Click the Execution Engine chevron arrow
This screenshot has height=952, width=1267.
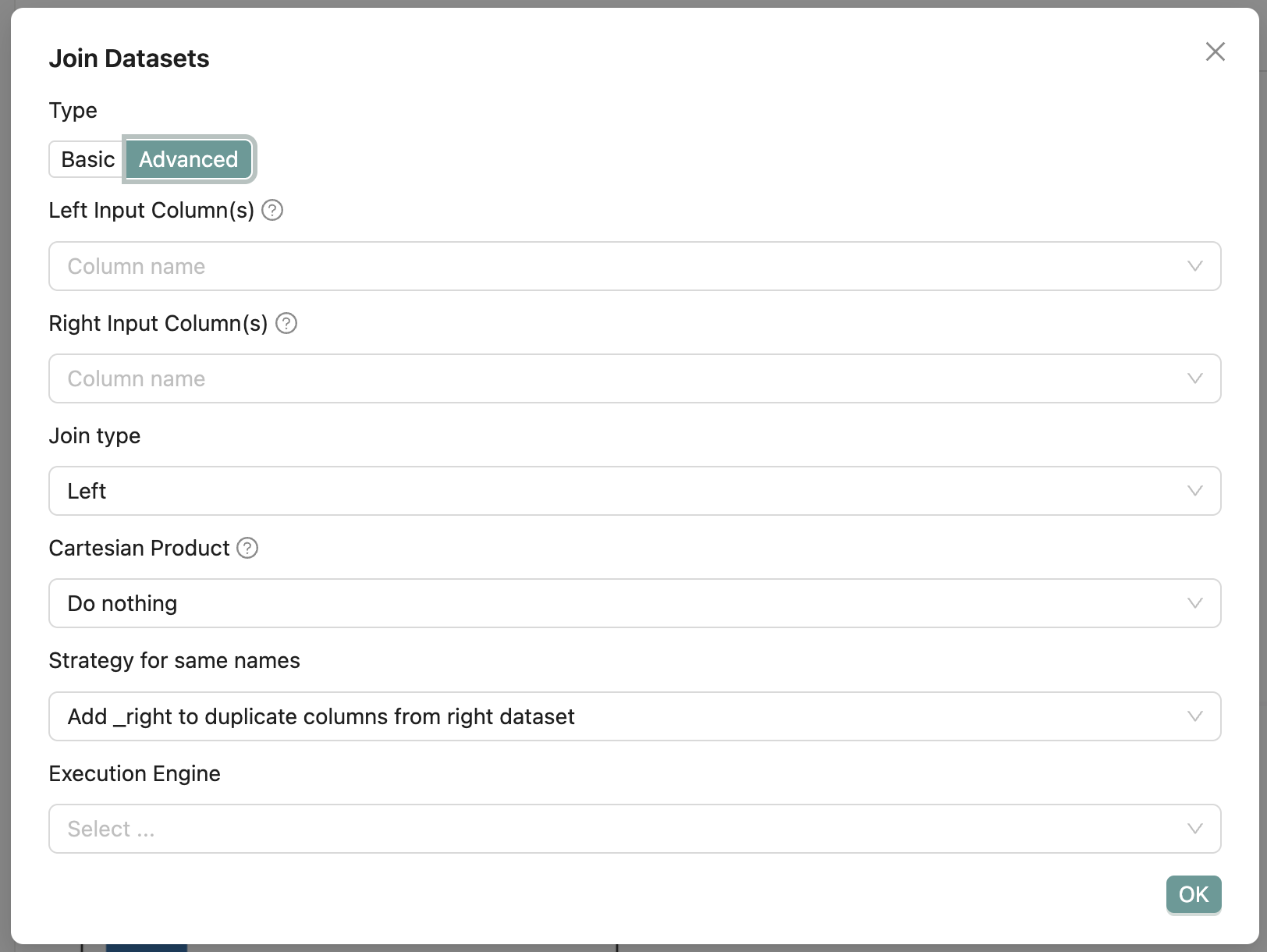coord(1194,829)
